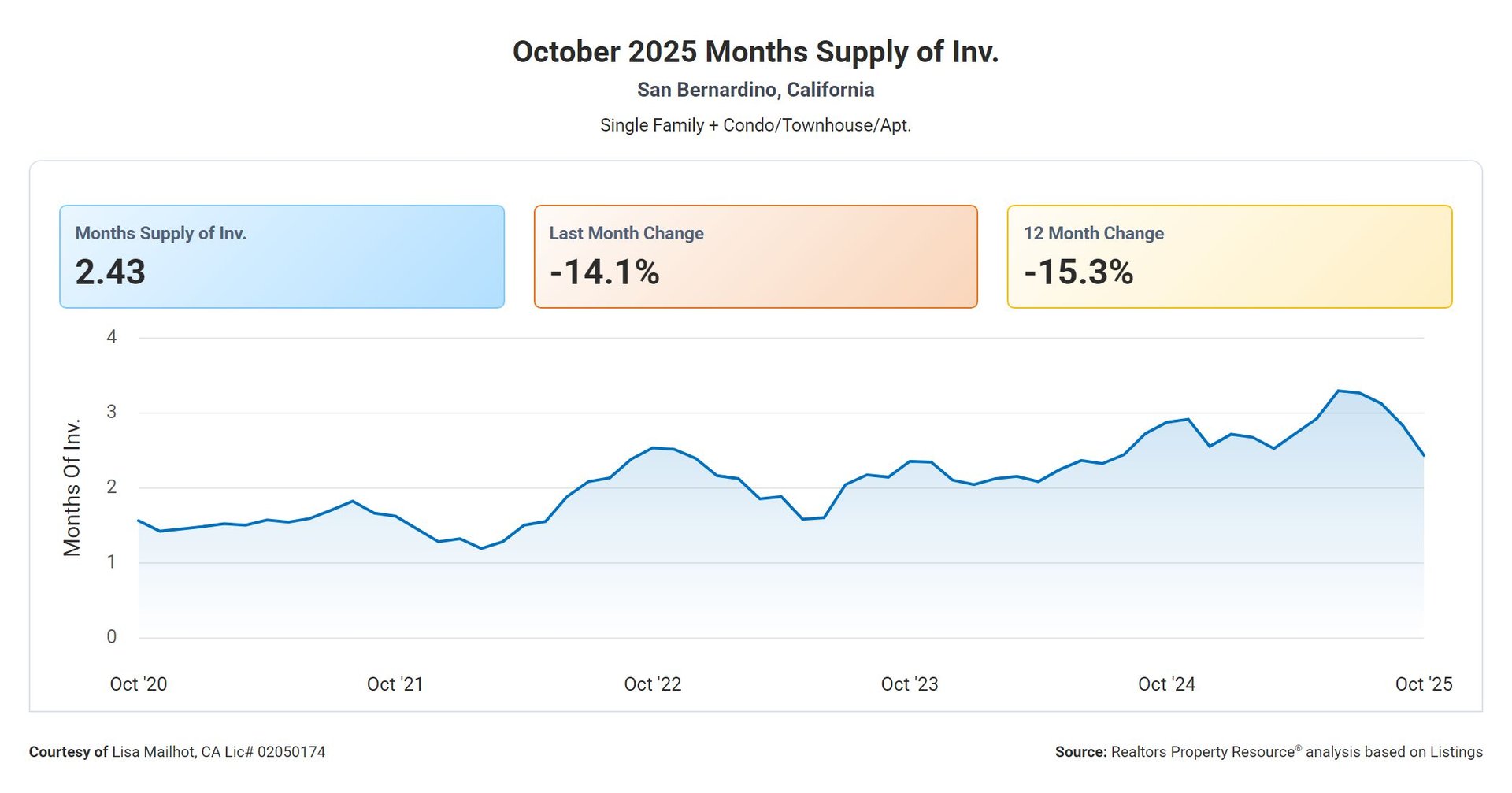The height and width of the screenshot is (793, 1512).
Task: Pick the Oct '23 x-axis label
Action: pyautogui.click(x=910, y=684)
